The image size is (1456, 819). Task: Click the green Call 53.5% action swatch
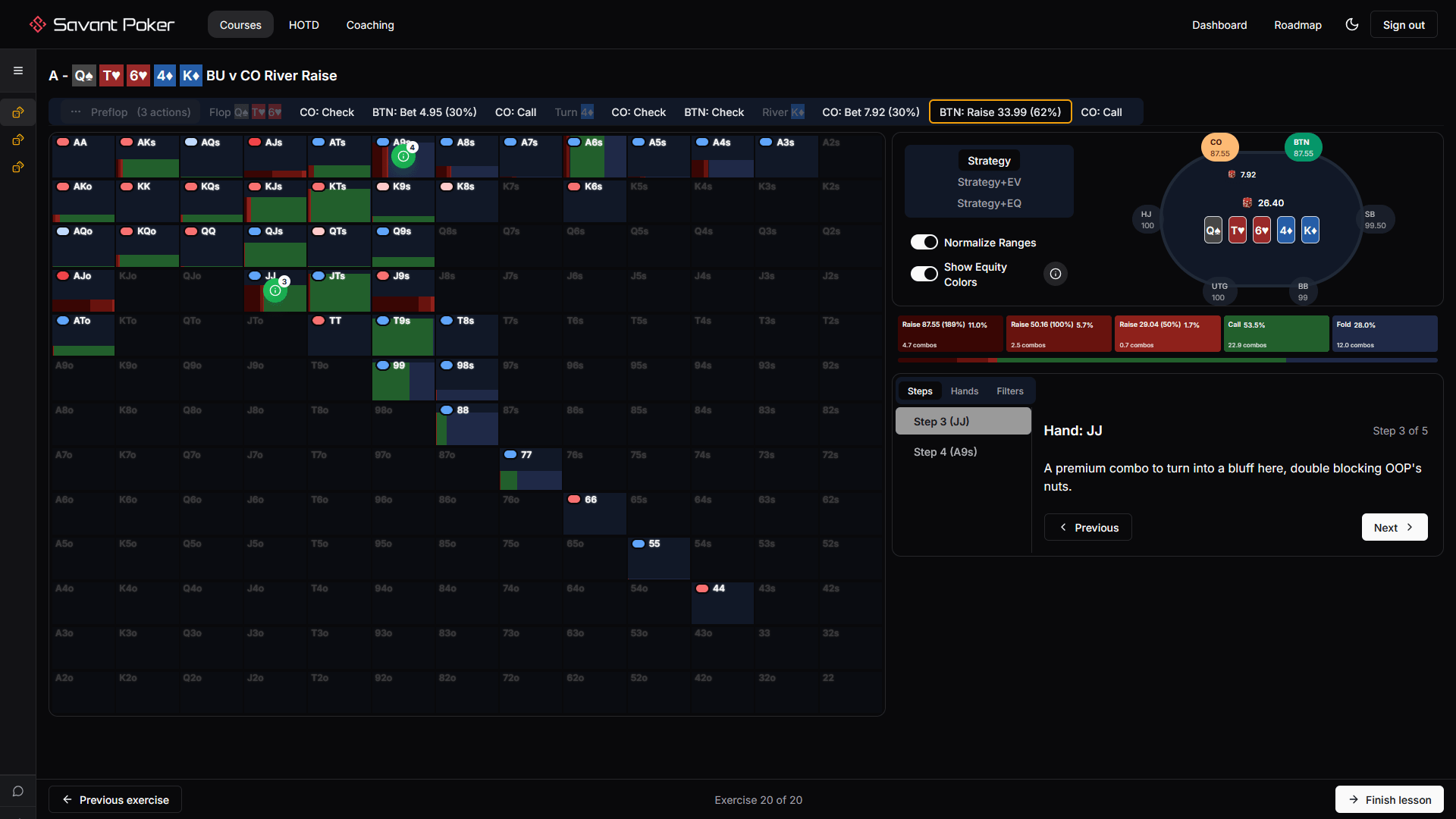(1276, 334)
